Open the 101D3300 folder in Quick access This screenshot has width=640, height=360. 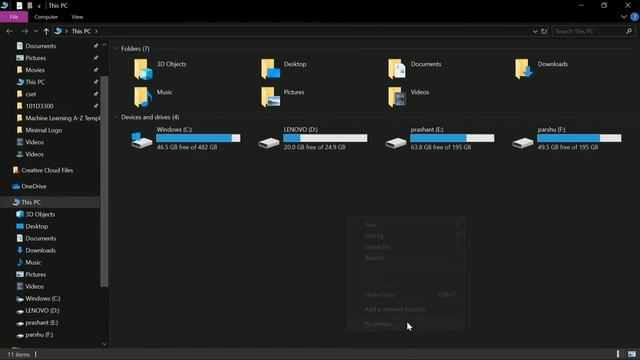pyautogui.click(x=35, y=106)
